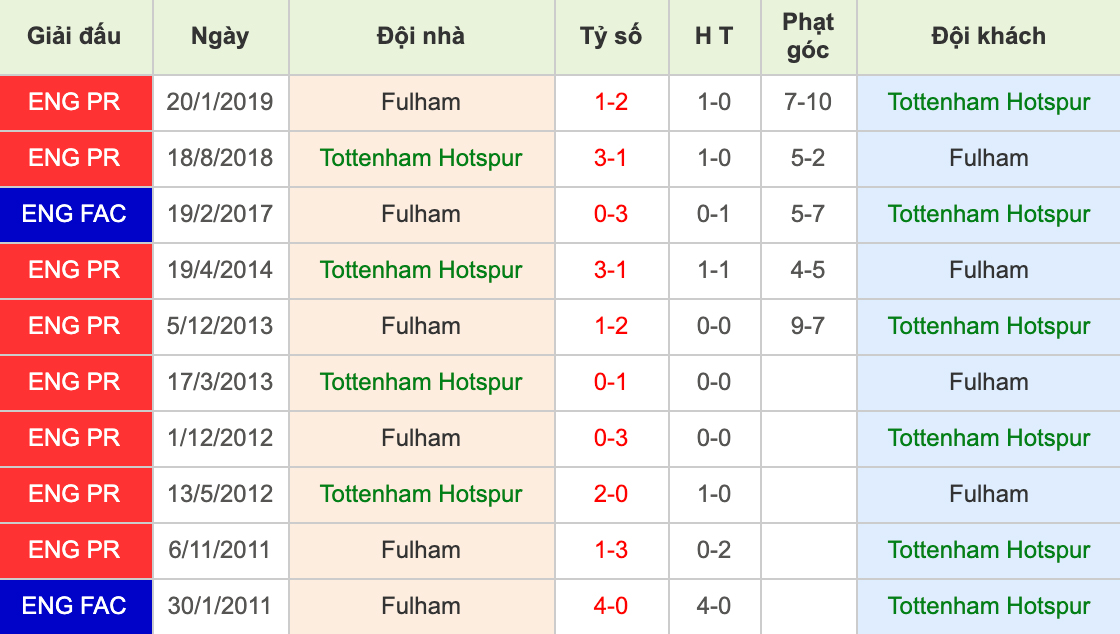
Task: Select the 4-0 full-time score from 30/1/2011
Action: [610, 606]
